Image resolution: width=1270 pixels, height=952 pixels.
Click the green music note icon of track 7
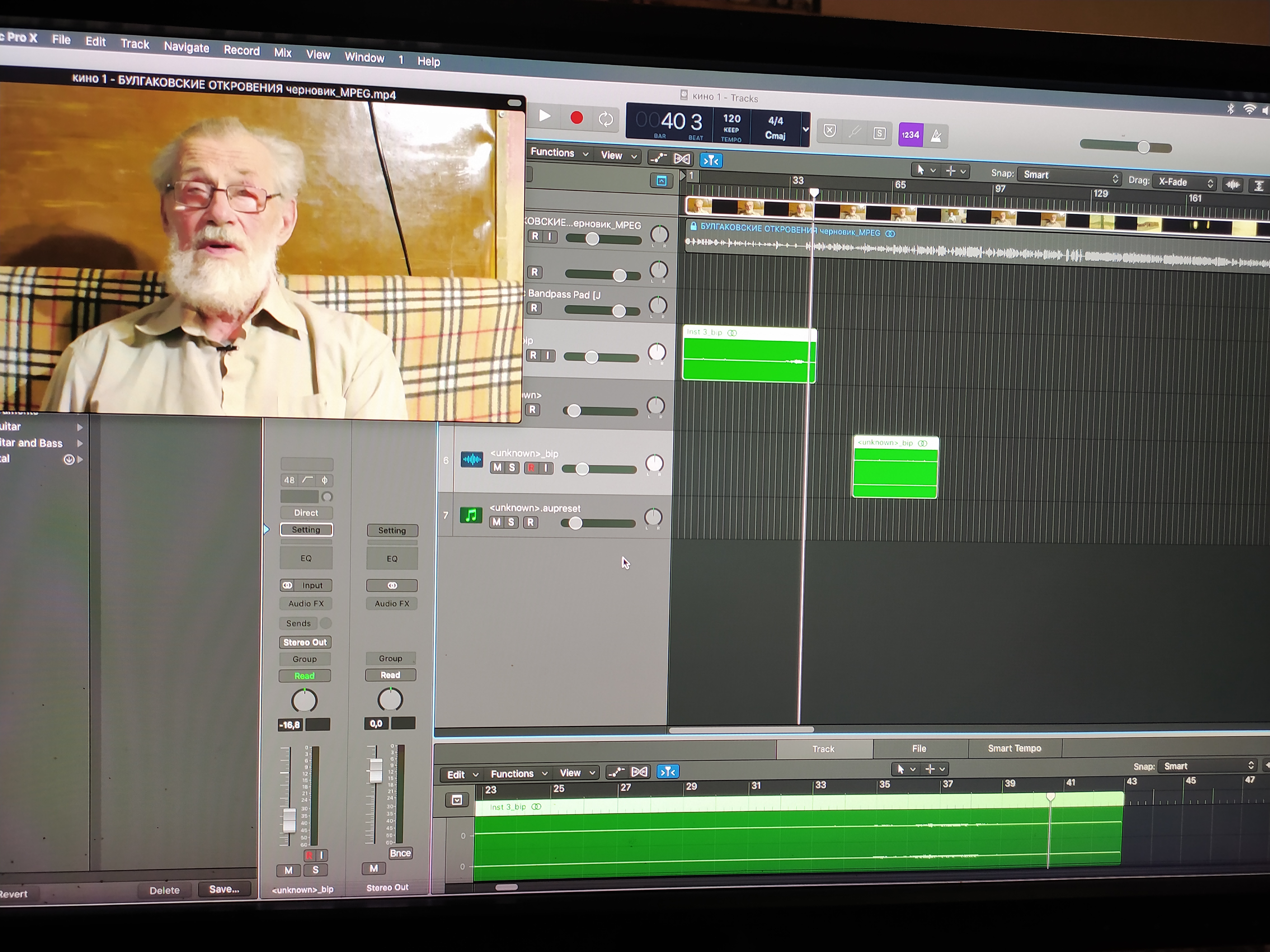(x=471, y=515)
